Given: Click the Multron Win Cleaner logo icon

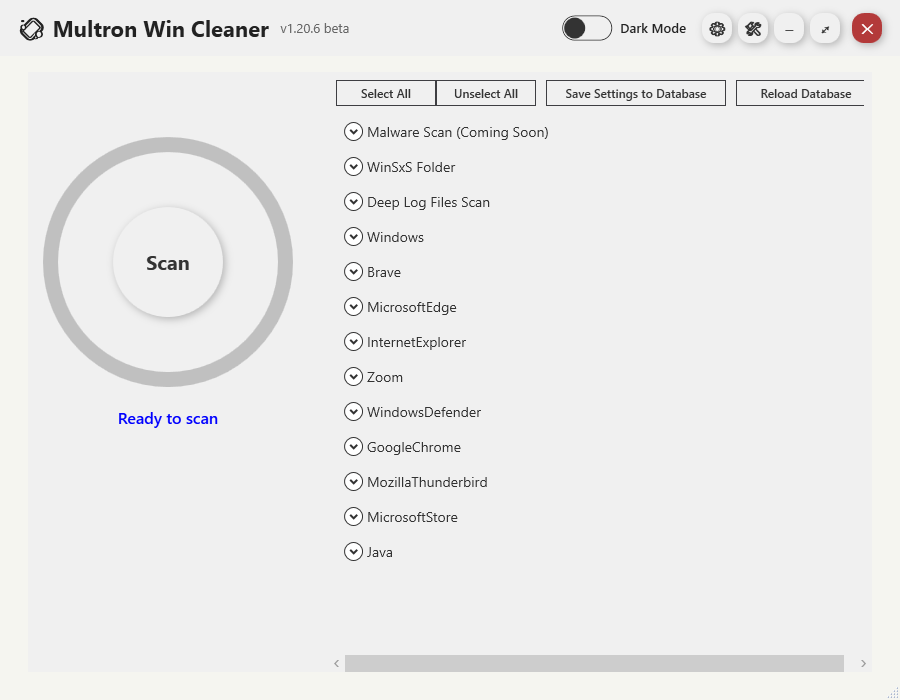Looking at the screenshot, I should 32,29.
